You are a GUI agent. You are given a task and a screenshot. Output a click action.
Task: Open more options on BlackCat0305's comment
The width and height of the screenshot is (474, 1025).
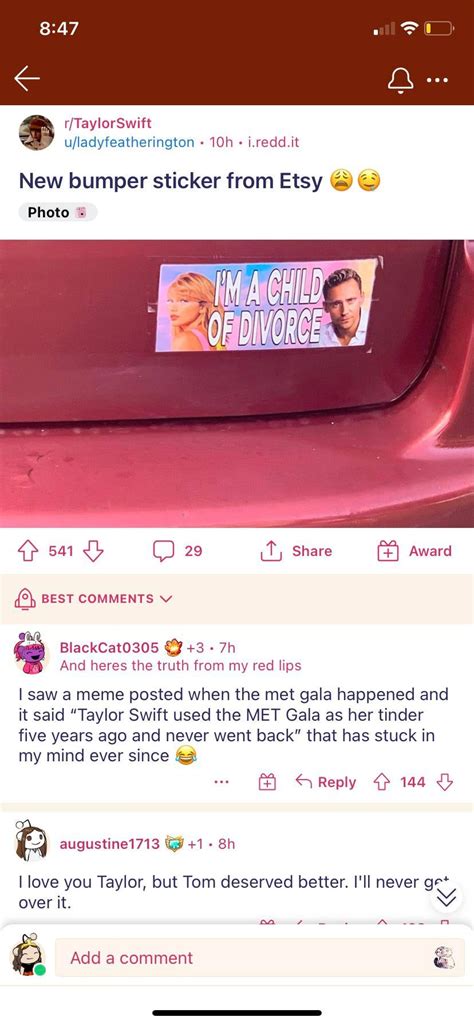point(221,782)
